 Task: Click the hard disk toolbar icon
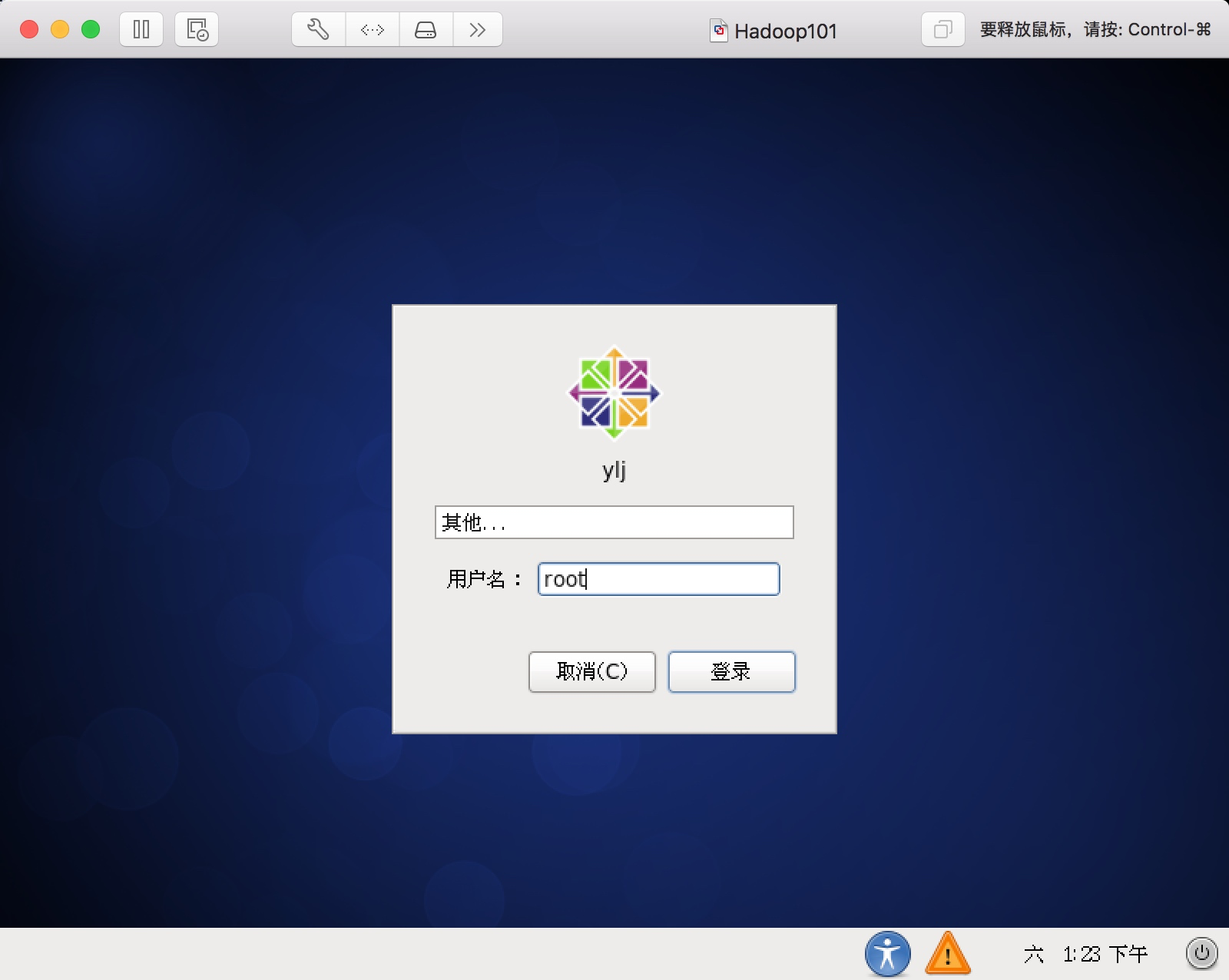[426, 29]
